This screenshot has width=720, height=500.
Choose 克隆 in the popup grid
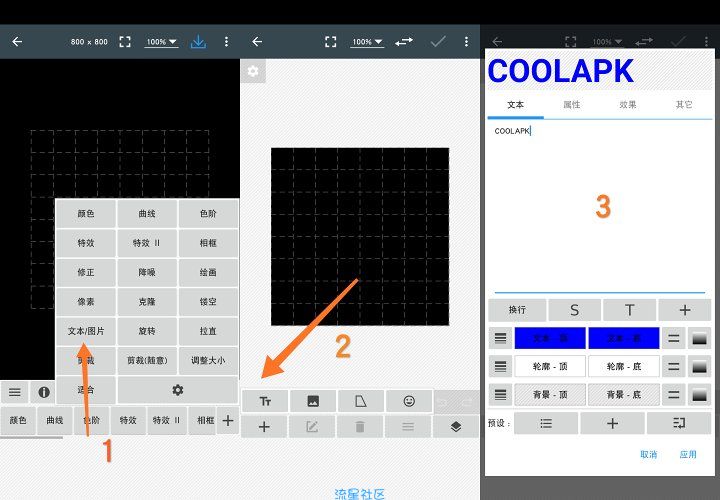(147, 302)
